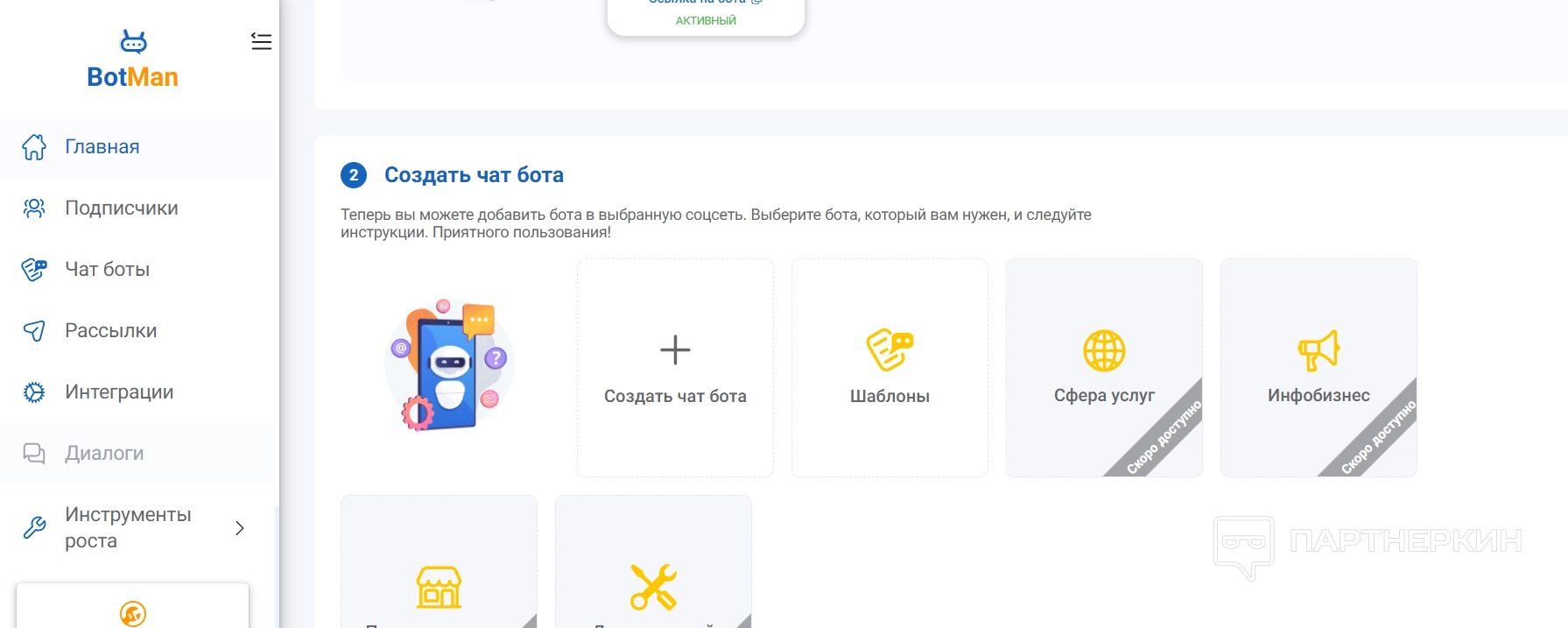Click the АКТИВНЫЙ status label
This screenshot has width=1568, height=628.
706,21
